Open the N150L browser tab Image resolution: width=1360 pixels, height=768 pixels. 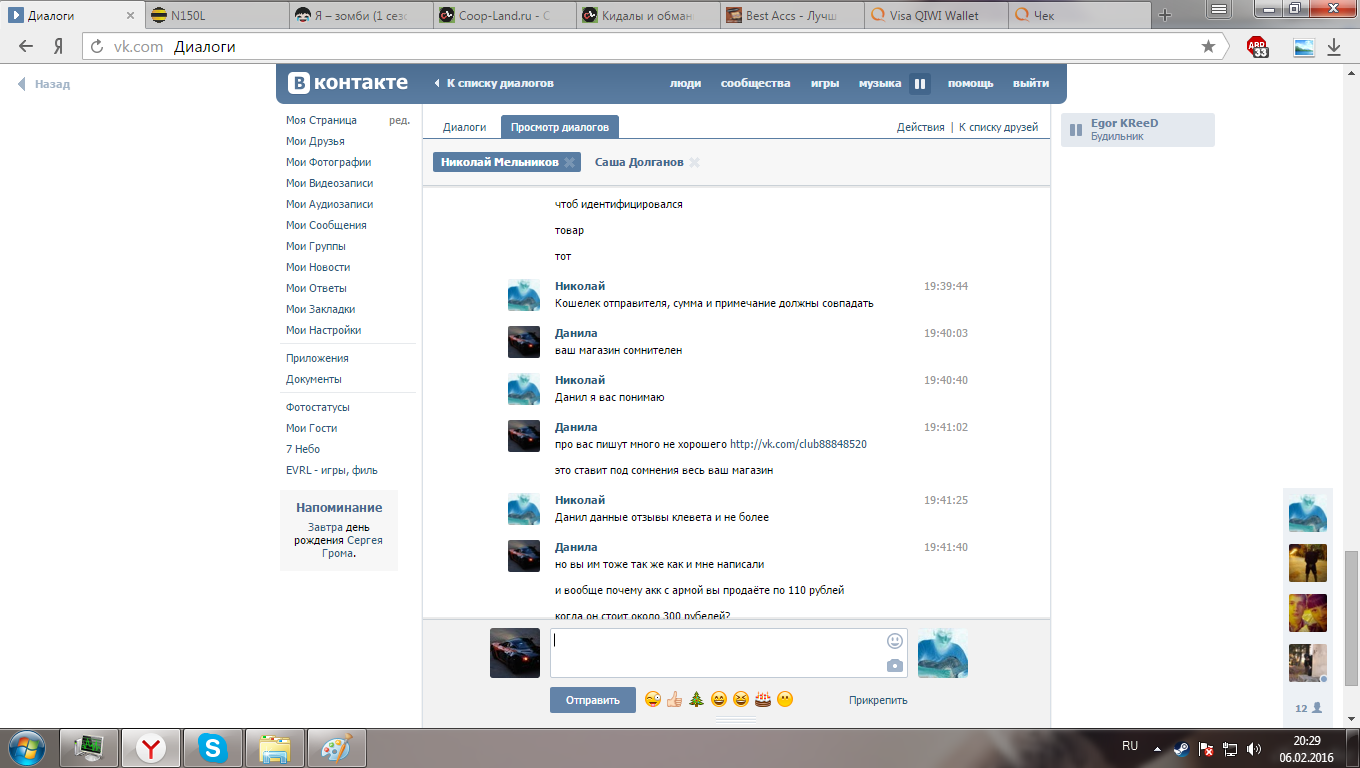(215, 15)
